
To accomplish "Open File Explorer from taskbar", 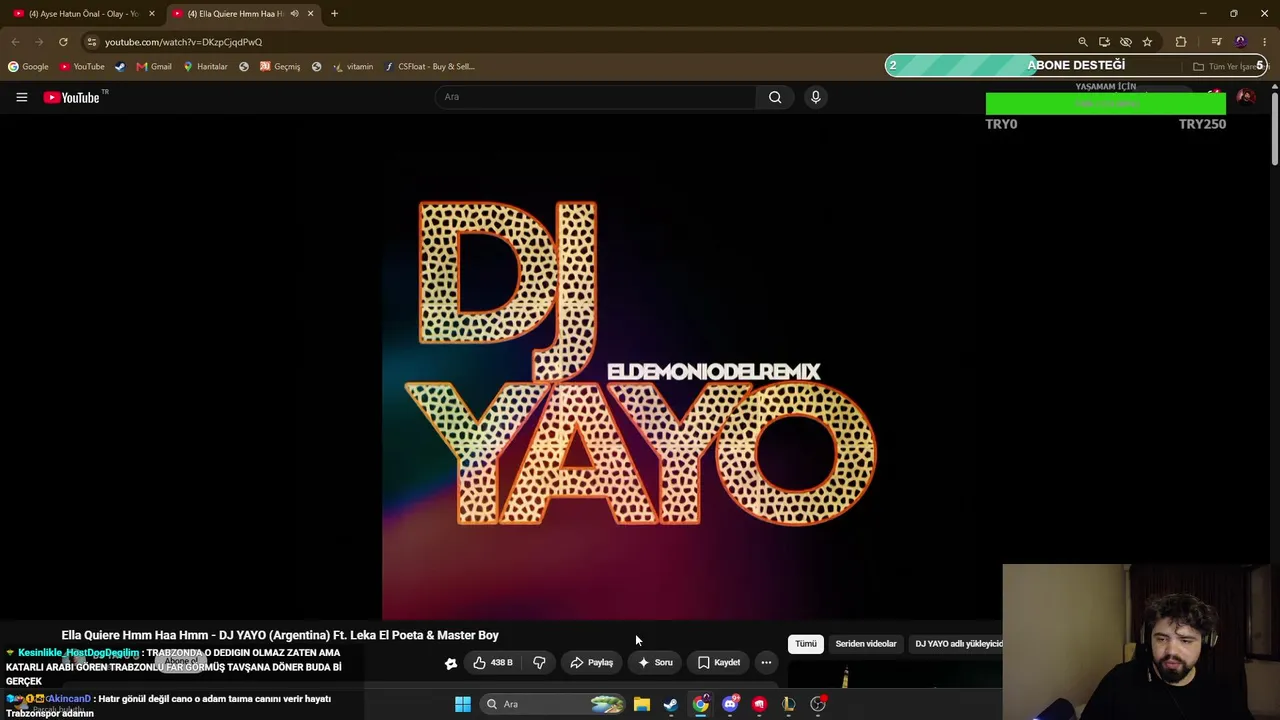I will [x=642, y=704].
